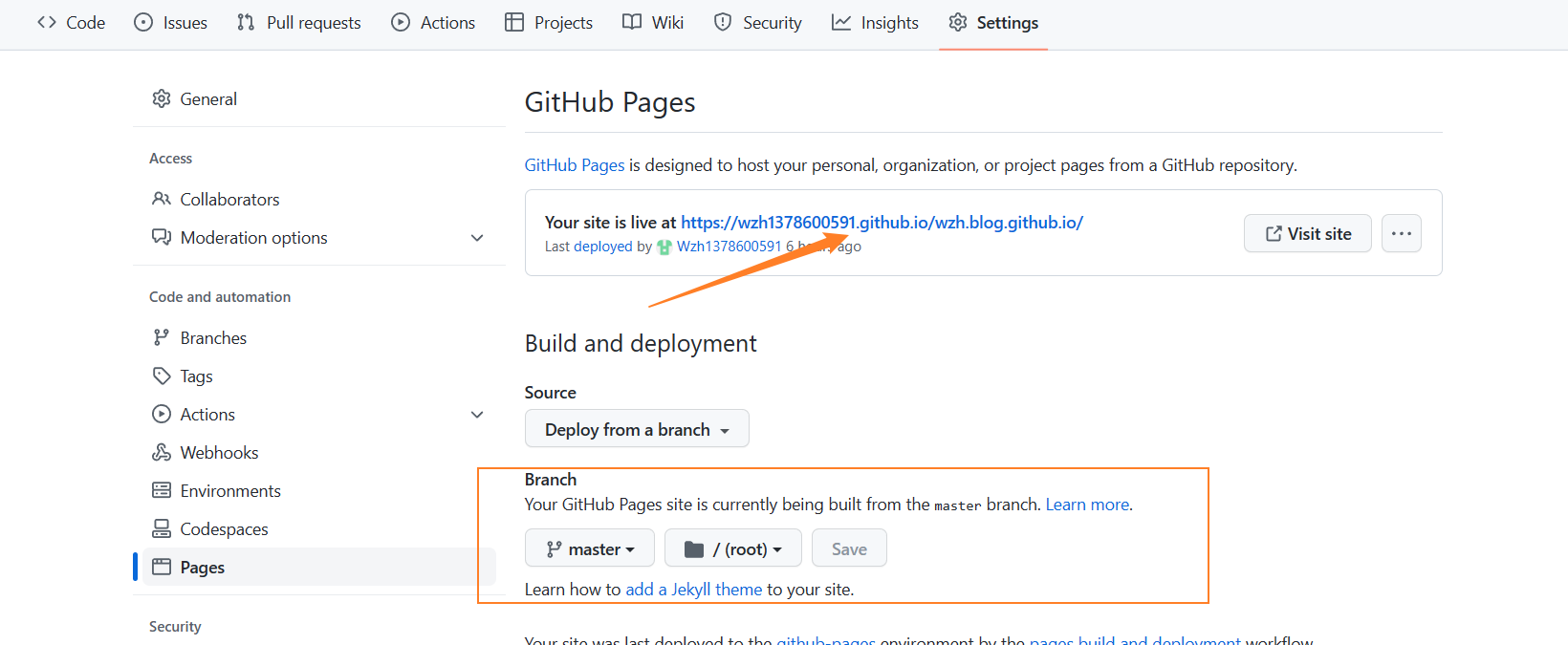
Task: Open the Deploy from a branch dropdown
Action: 637,429
